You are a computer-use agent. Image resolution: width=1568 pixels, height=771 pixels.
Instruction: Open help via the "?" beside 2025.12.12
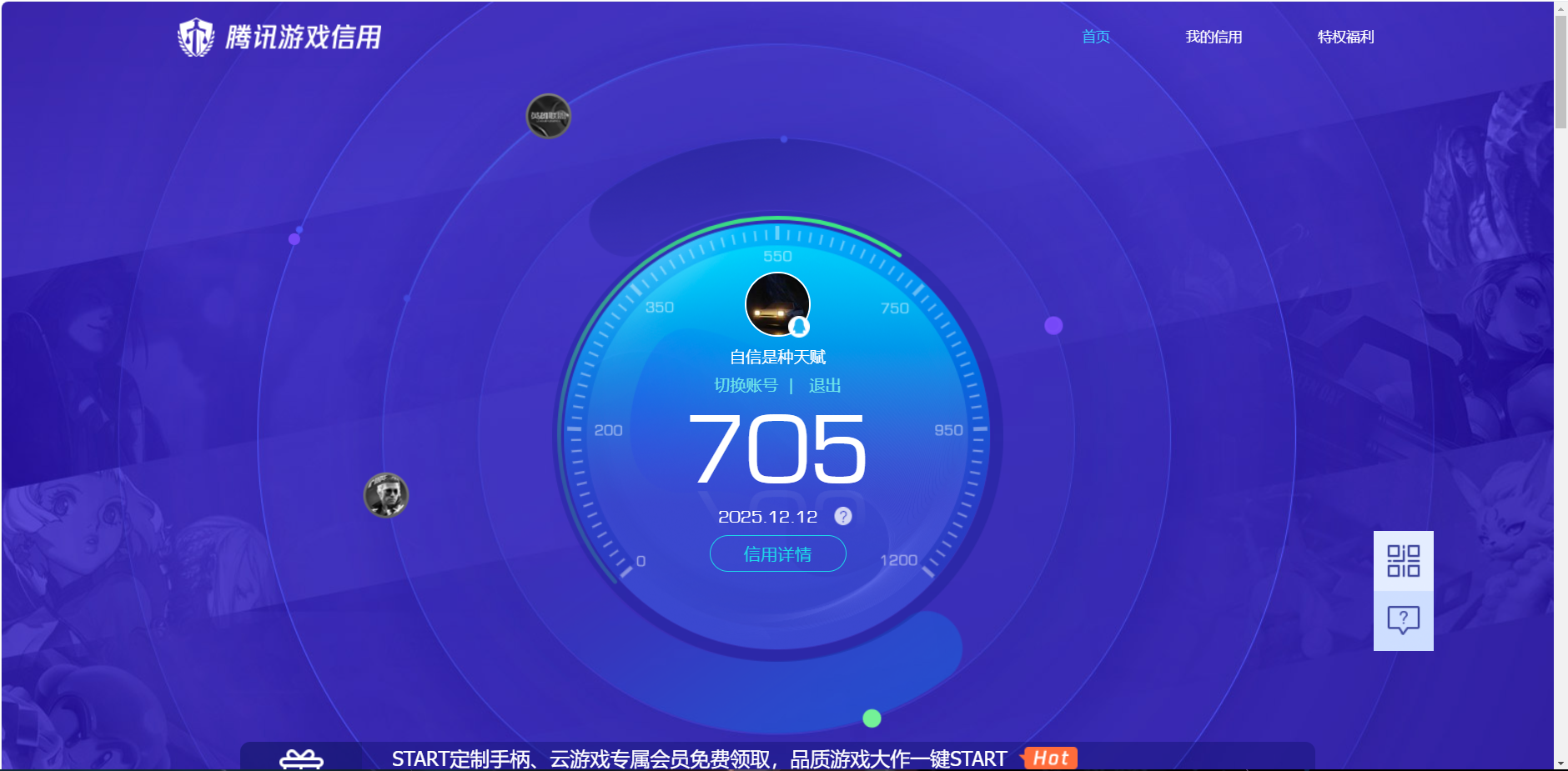coord(842,517)
